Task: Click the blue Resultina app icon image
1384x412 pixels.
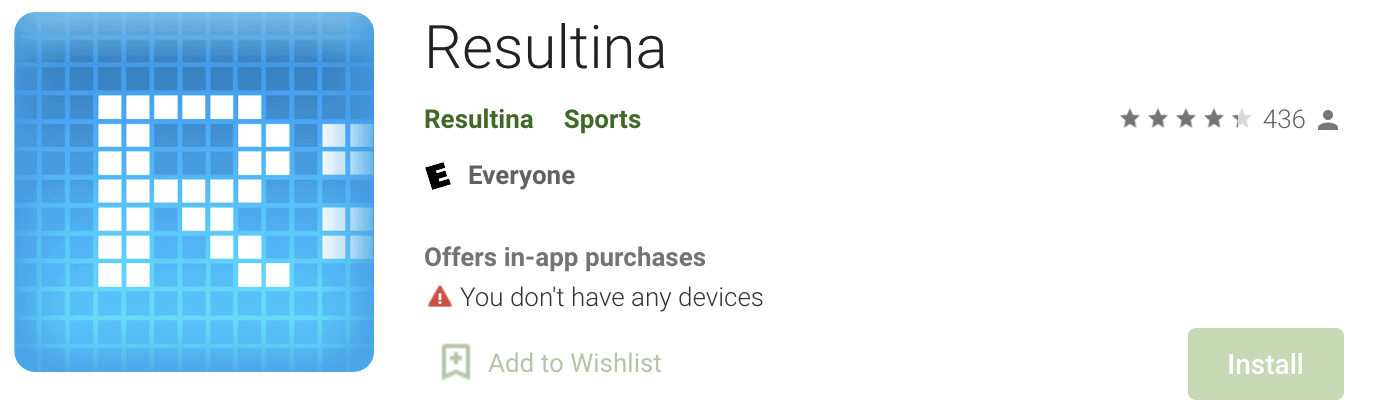Action: pos(194,192)
